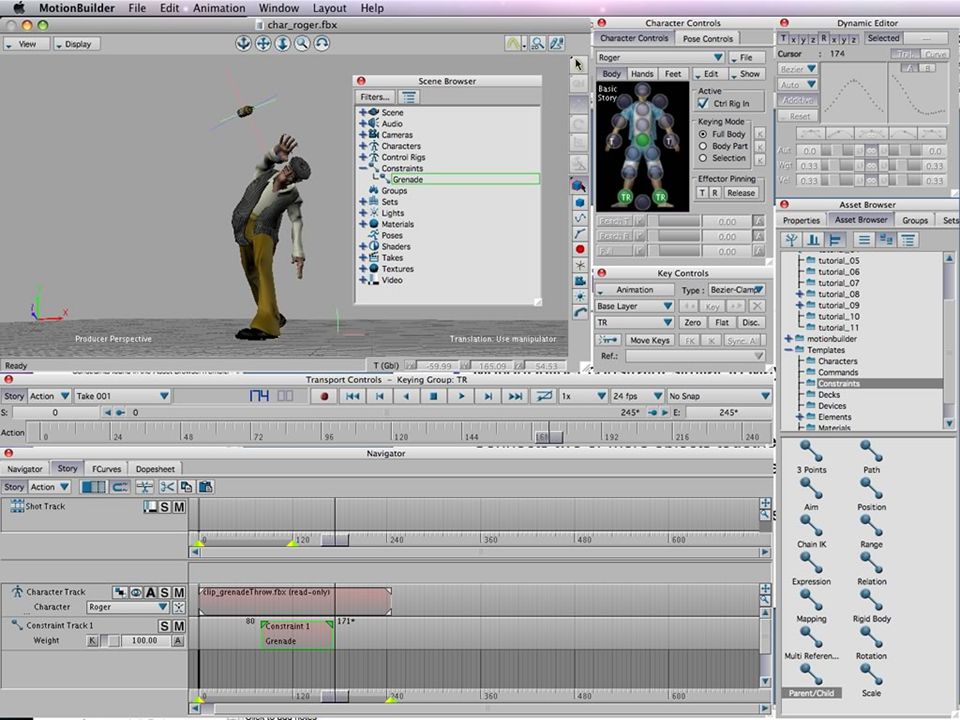Mute the Shot Track with M button

(179, 507)
